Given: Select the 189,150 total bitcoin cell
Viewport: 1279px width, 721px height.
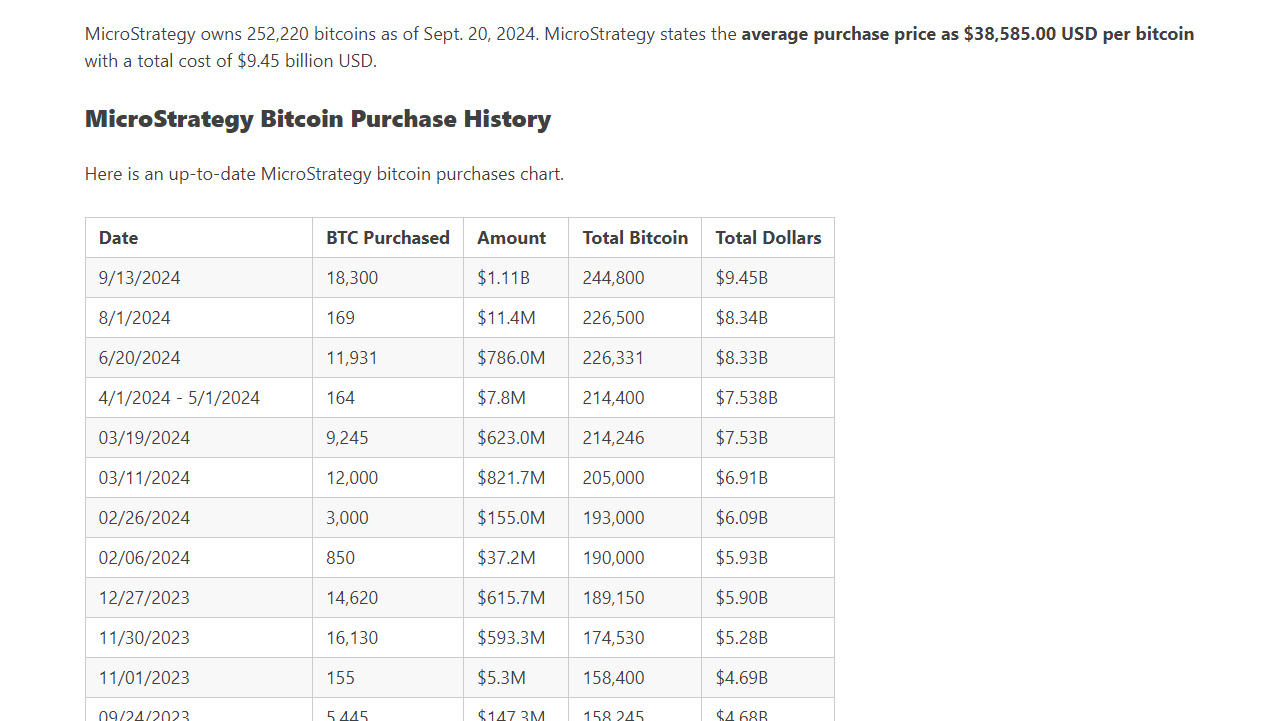Looking at the screenshot, I should pyautogui.click(x=635, y=598).
